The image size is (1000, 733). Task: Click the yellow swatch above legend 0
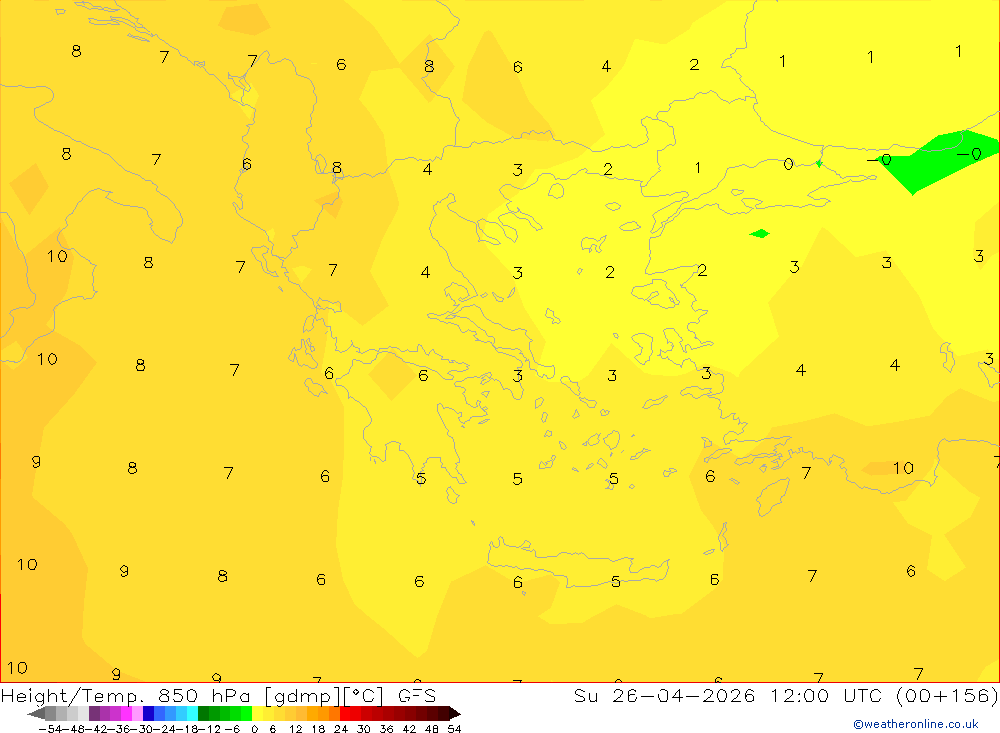point(258,714)
